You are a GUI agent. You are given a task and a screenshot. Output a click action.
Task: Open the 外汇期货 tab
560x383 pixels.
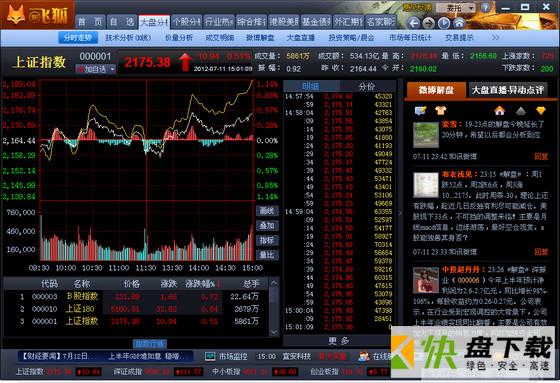coord(349,22)
